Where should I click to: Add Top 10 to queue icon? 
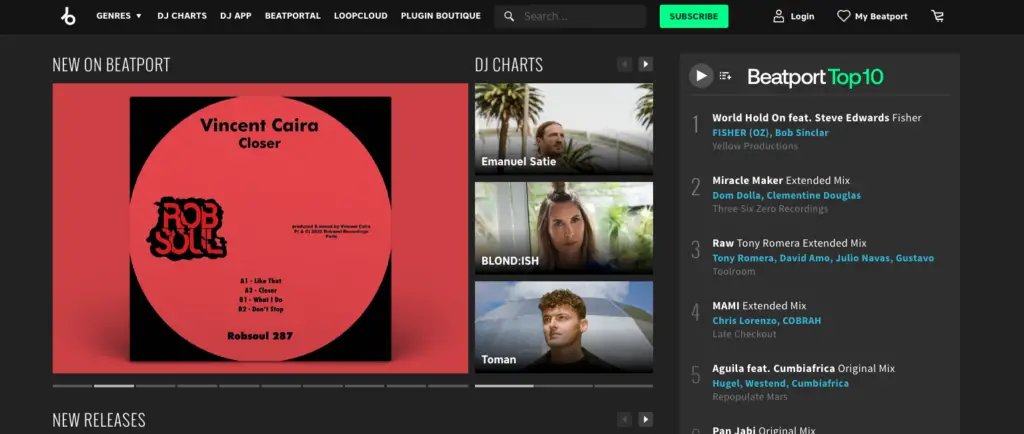(x=726, y=76)
